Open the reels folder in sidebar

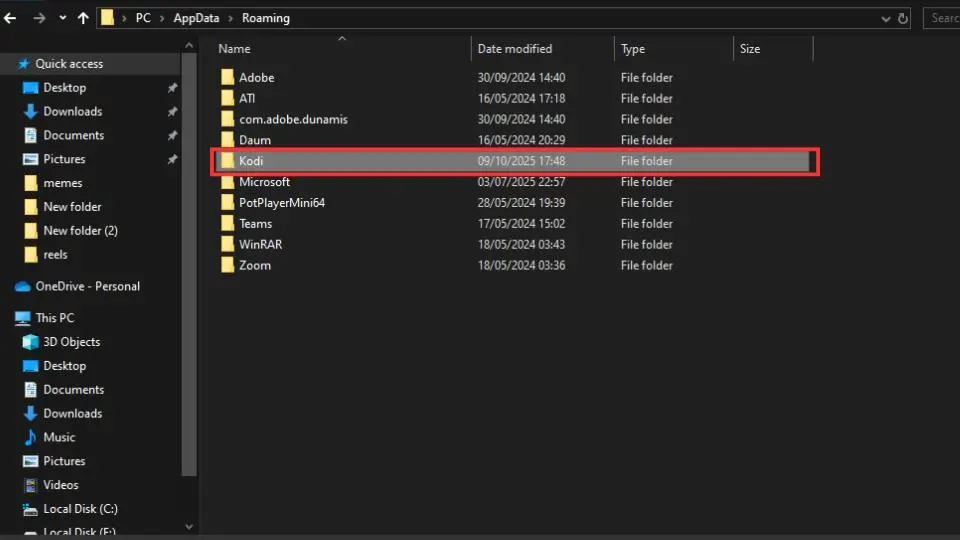pos(55,255)
